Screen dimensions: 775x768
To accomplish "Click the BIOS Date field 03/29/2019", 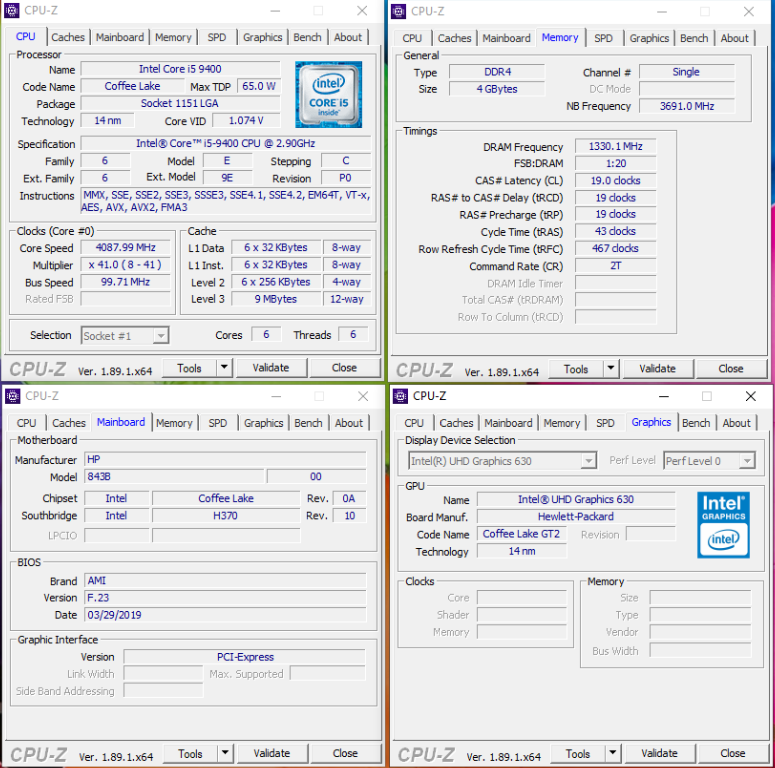I will (x=225, y=615).
